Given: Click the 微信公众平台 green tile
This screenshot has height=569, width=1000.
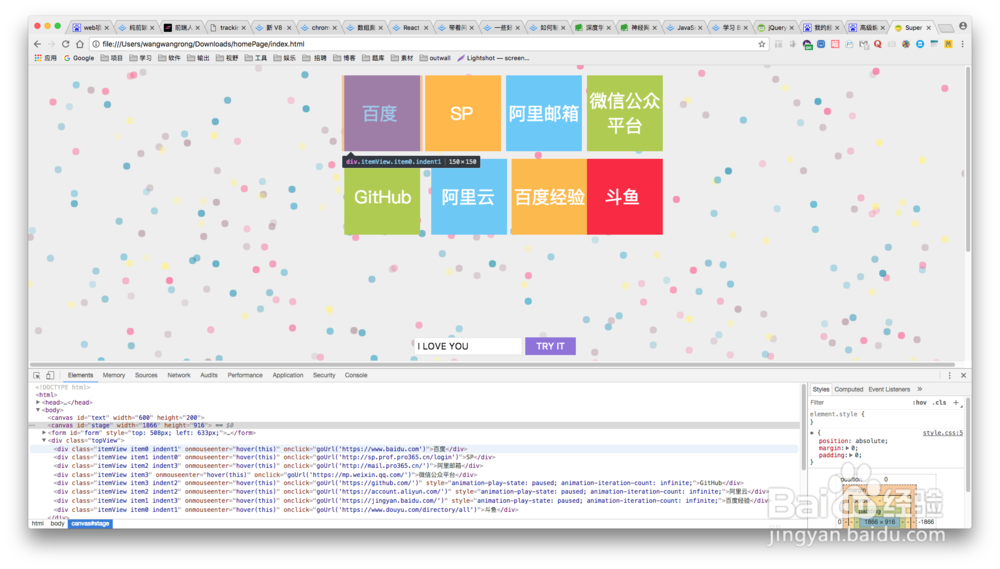Looking at the screenshot, I should 624,114.
